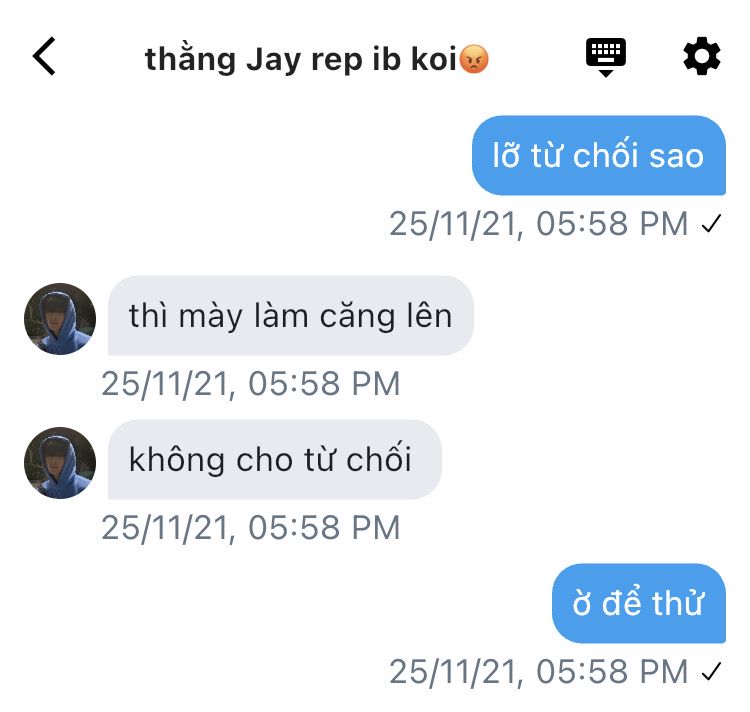The height and width of the screenshot is (712, 750).
Task: Tap the 'thì mày làm căng lên' bubble
Action: click(291, 316)
